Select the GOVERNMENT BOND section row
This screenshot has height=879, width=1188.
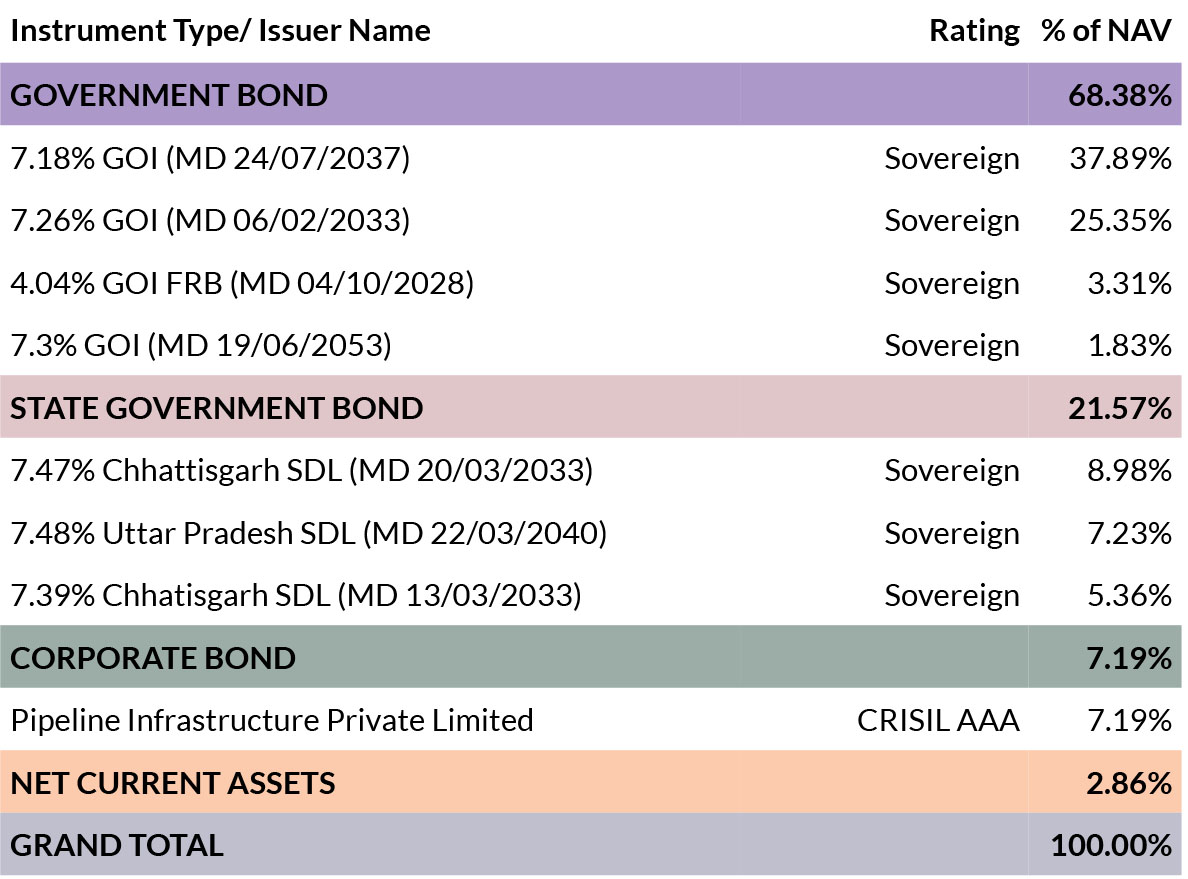pos(591,95)
